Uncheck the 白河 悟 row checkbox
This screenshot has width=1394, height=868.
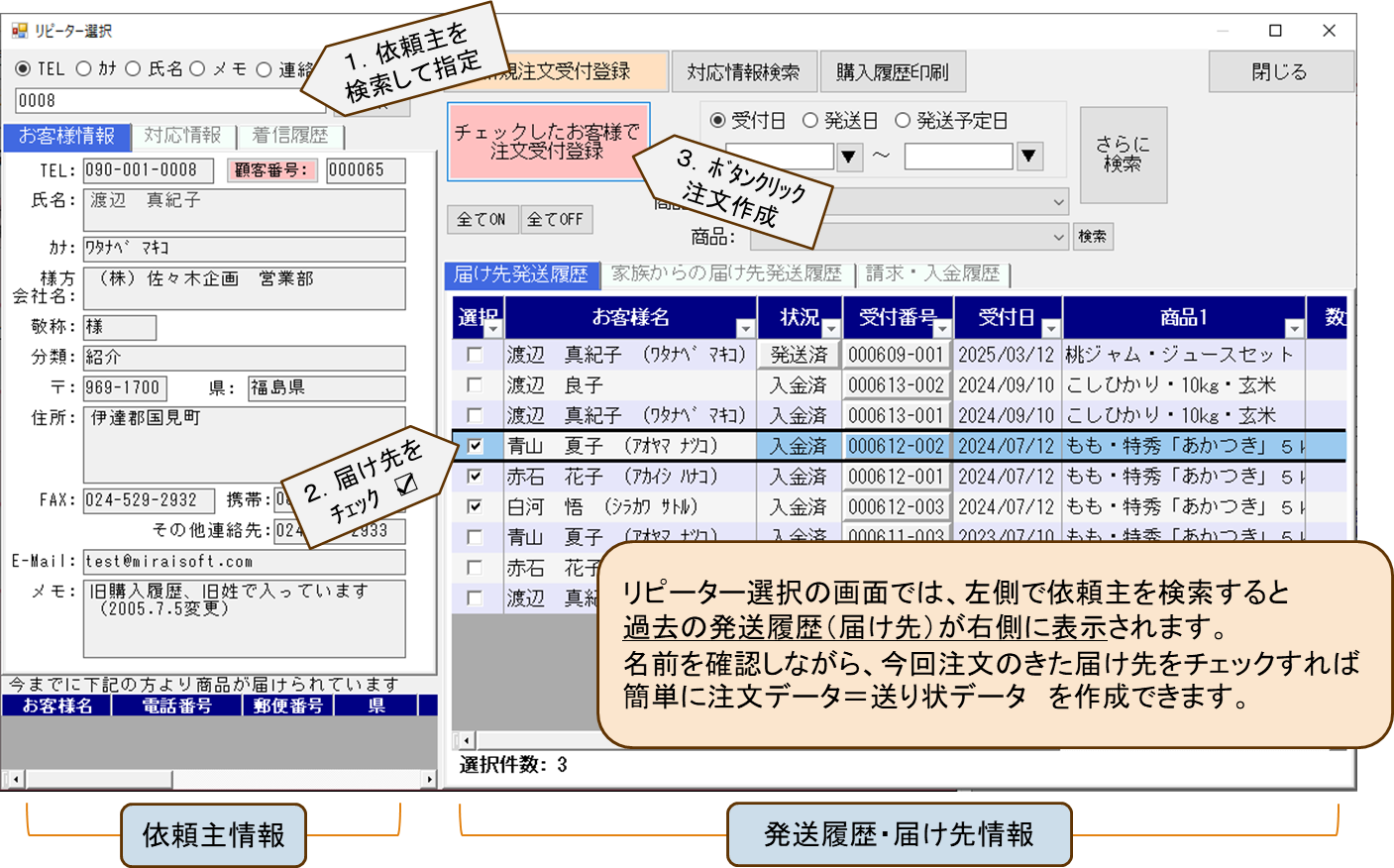[x=476, y=506]
